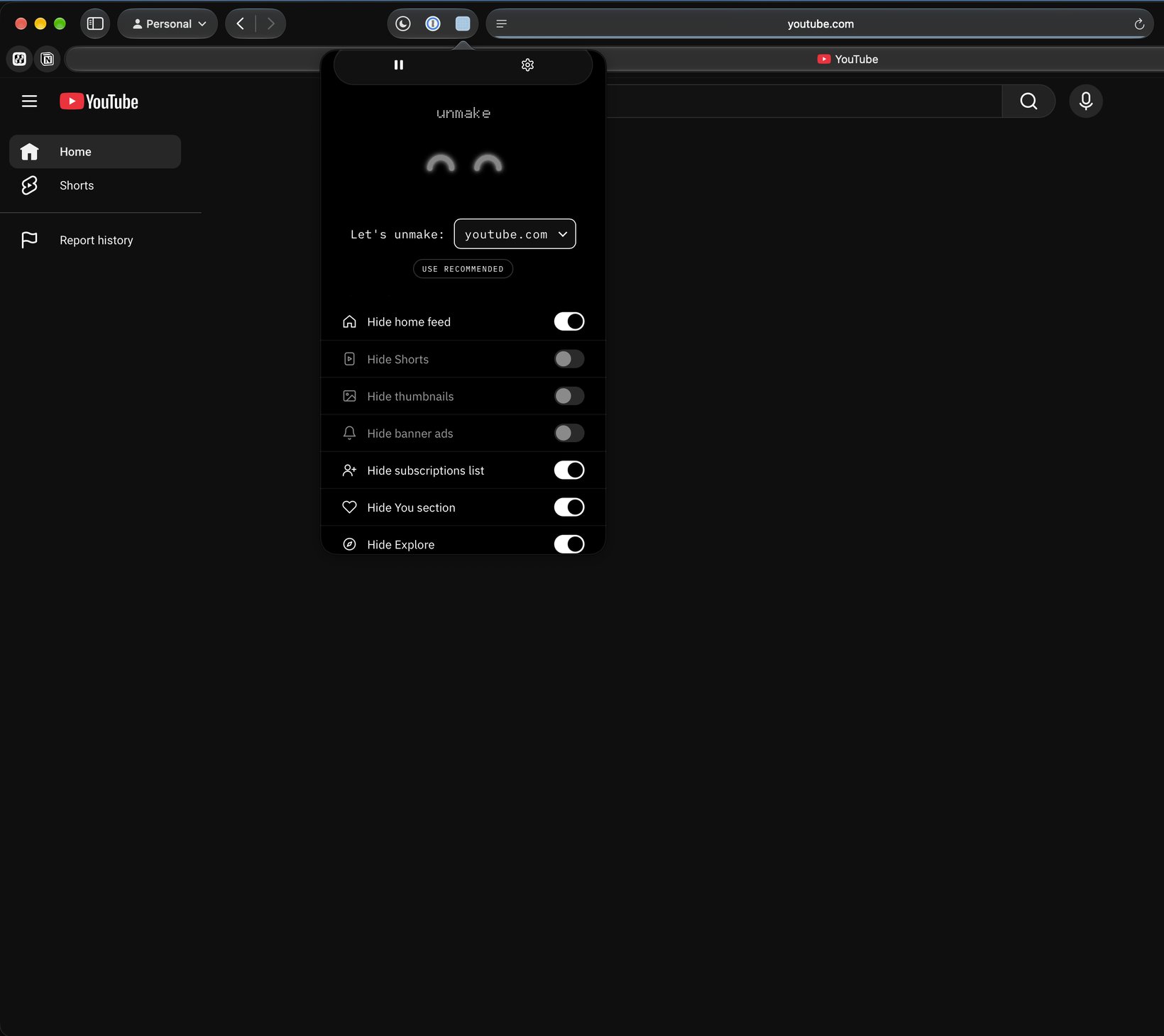Image resolution: width=1164 pixels, height=1036 pixels.
Task: Click the Hide banner ads label
Action: coord(410,434)
